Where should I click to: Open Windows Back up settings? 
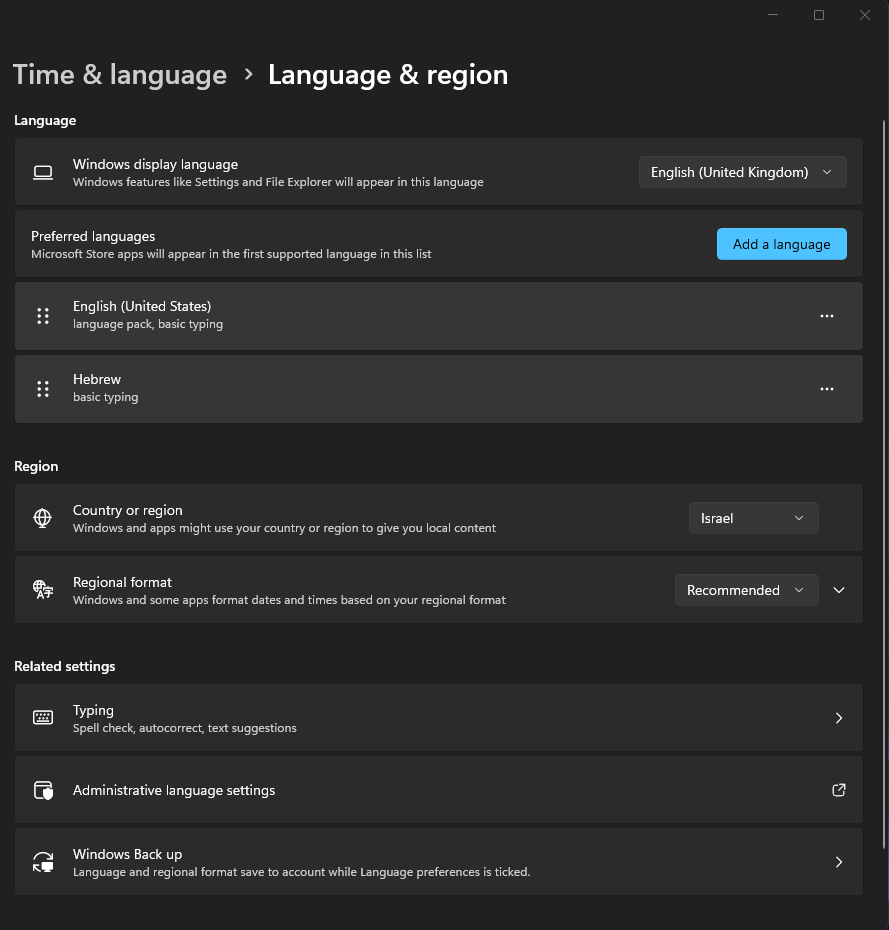[x=438, y=862]
